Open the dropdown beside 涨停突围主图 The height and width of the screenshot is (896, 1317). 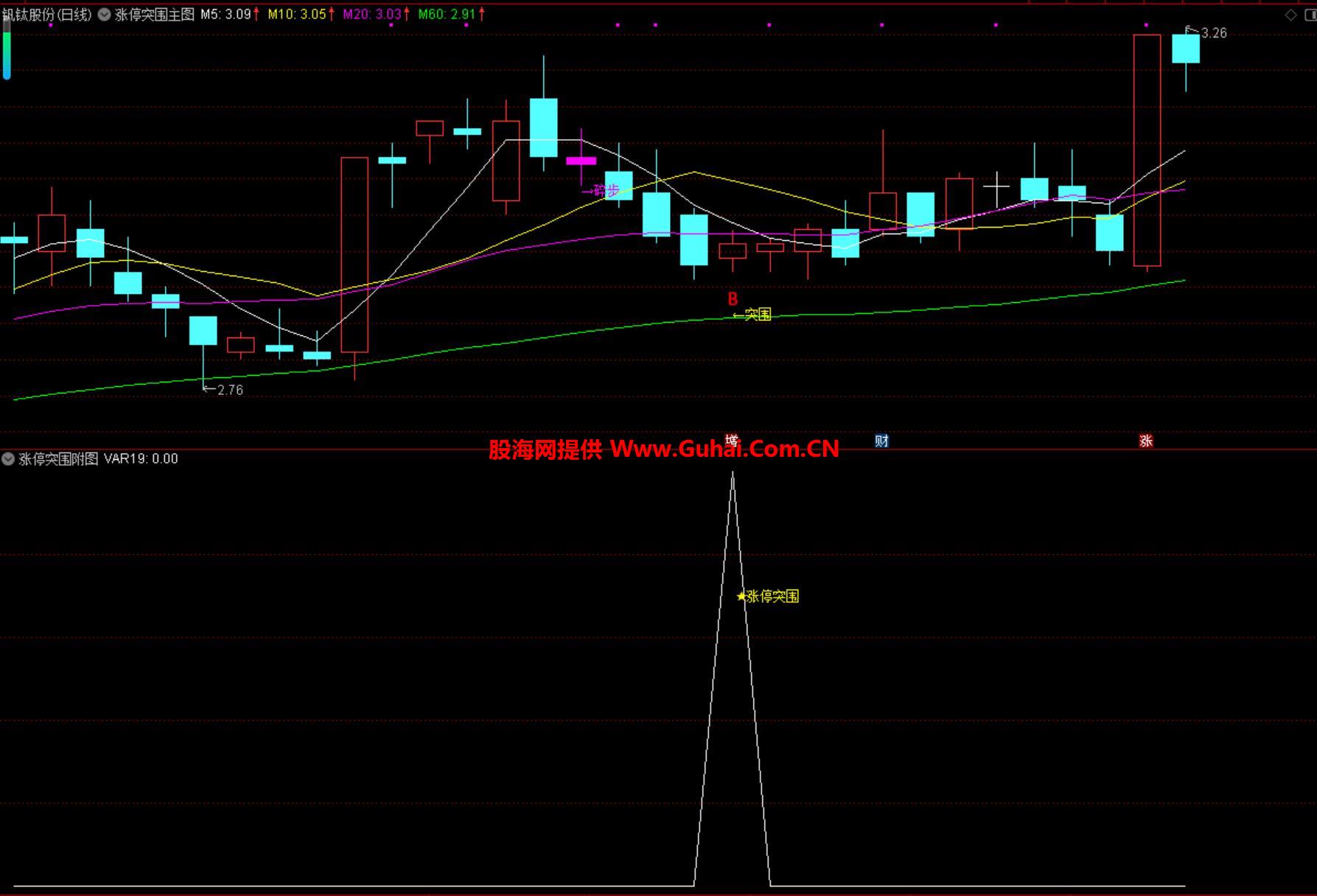pos(104,15)
